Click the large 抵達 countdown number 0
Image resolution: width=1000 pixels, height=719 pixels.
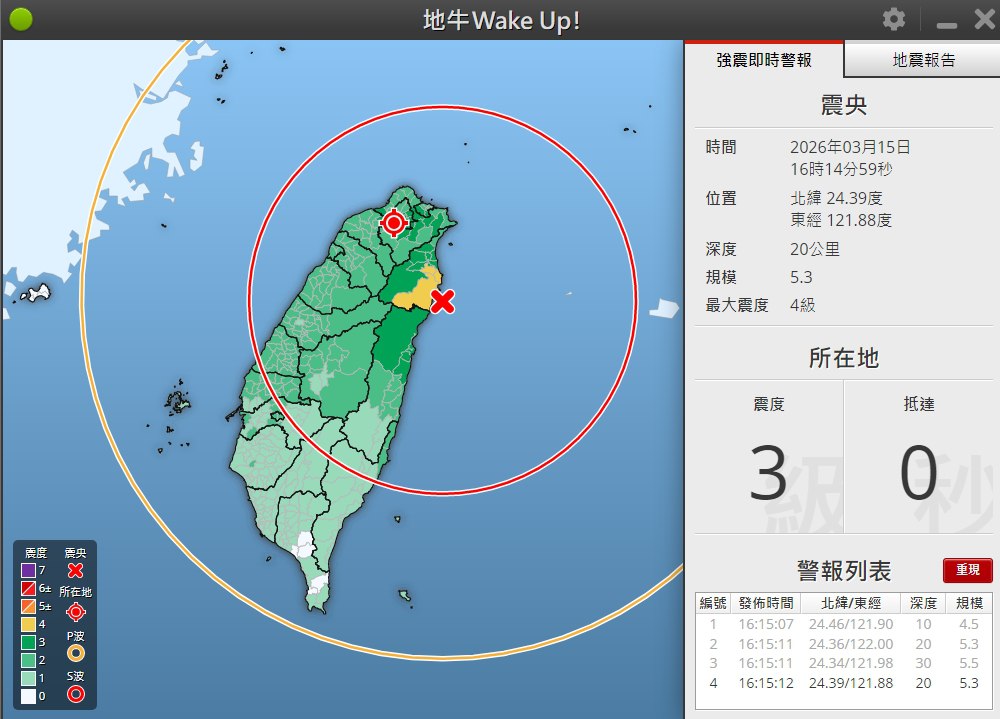[918, 473]
